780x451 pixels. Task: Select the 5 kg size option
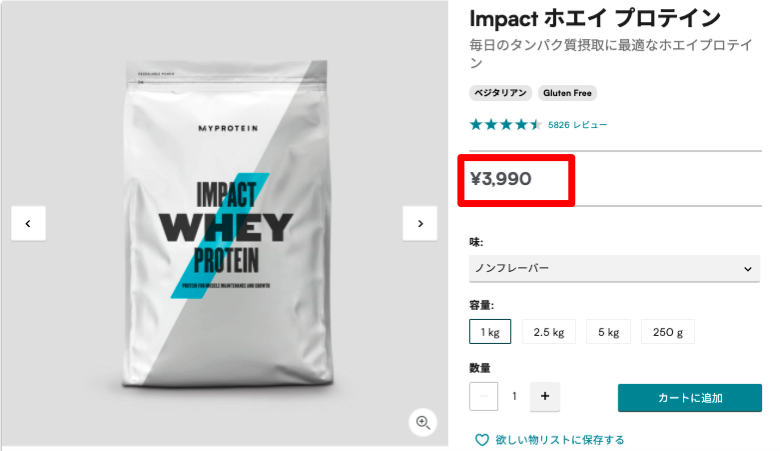click(x=608, y=332)
